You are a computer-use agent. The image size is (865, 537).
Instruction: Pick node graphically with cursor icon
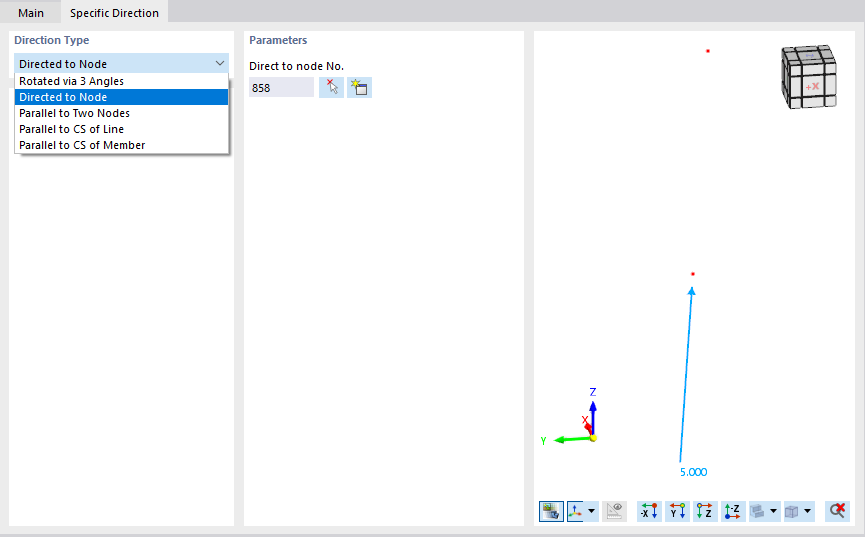click(332, 88)
